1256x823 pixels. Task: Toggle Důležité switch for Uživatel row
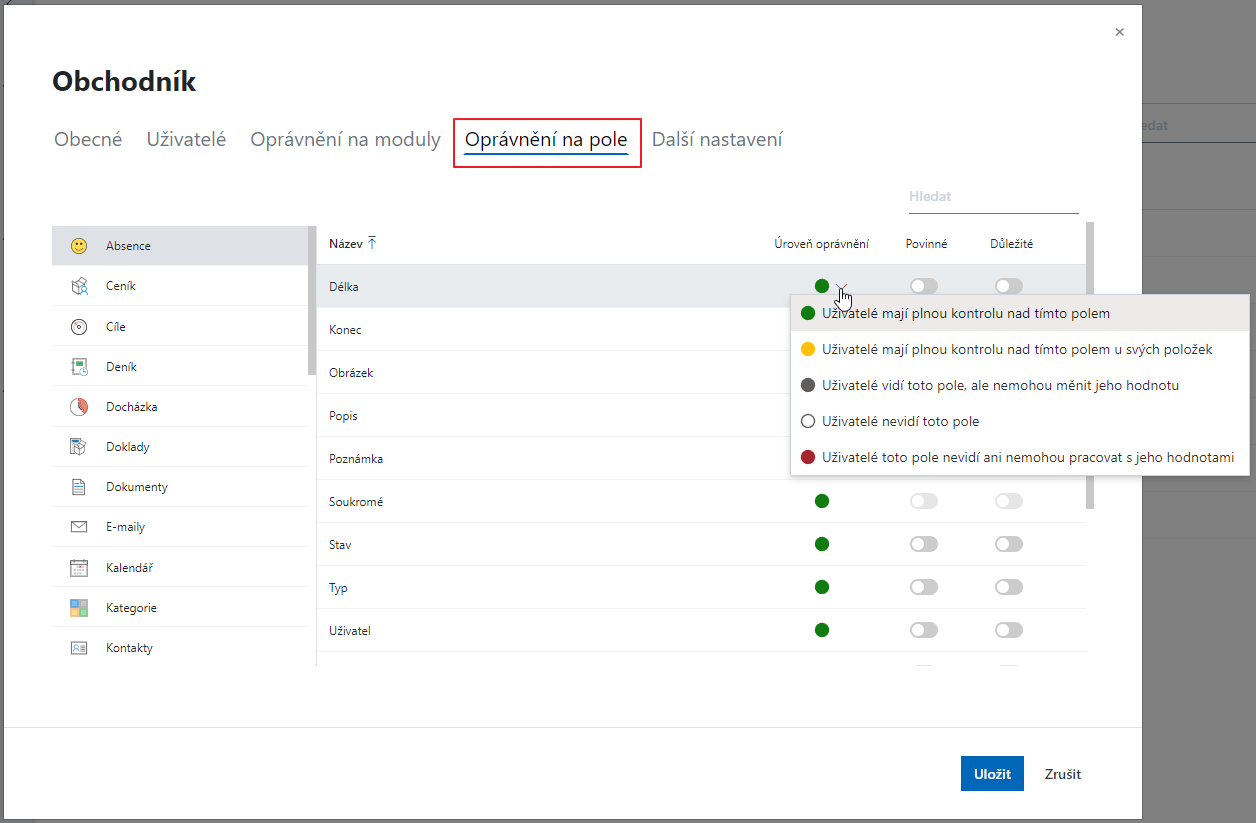coord(1009,630)
